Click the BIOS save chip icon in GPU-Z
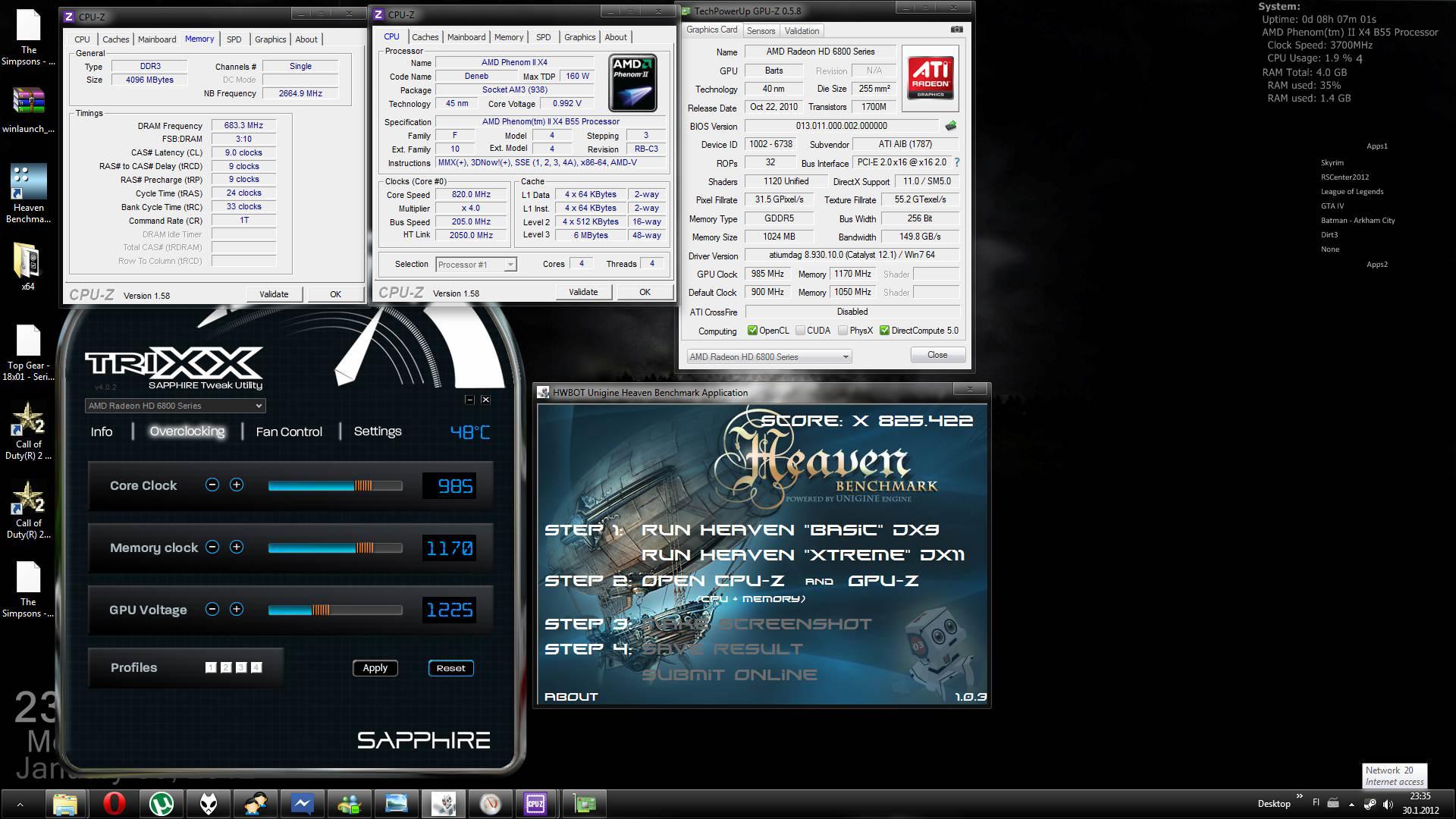 951,126
